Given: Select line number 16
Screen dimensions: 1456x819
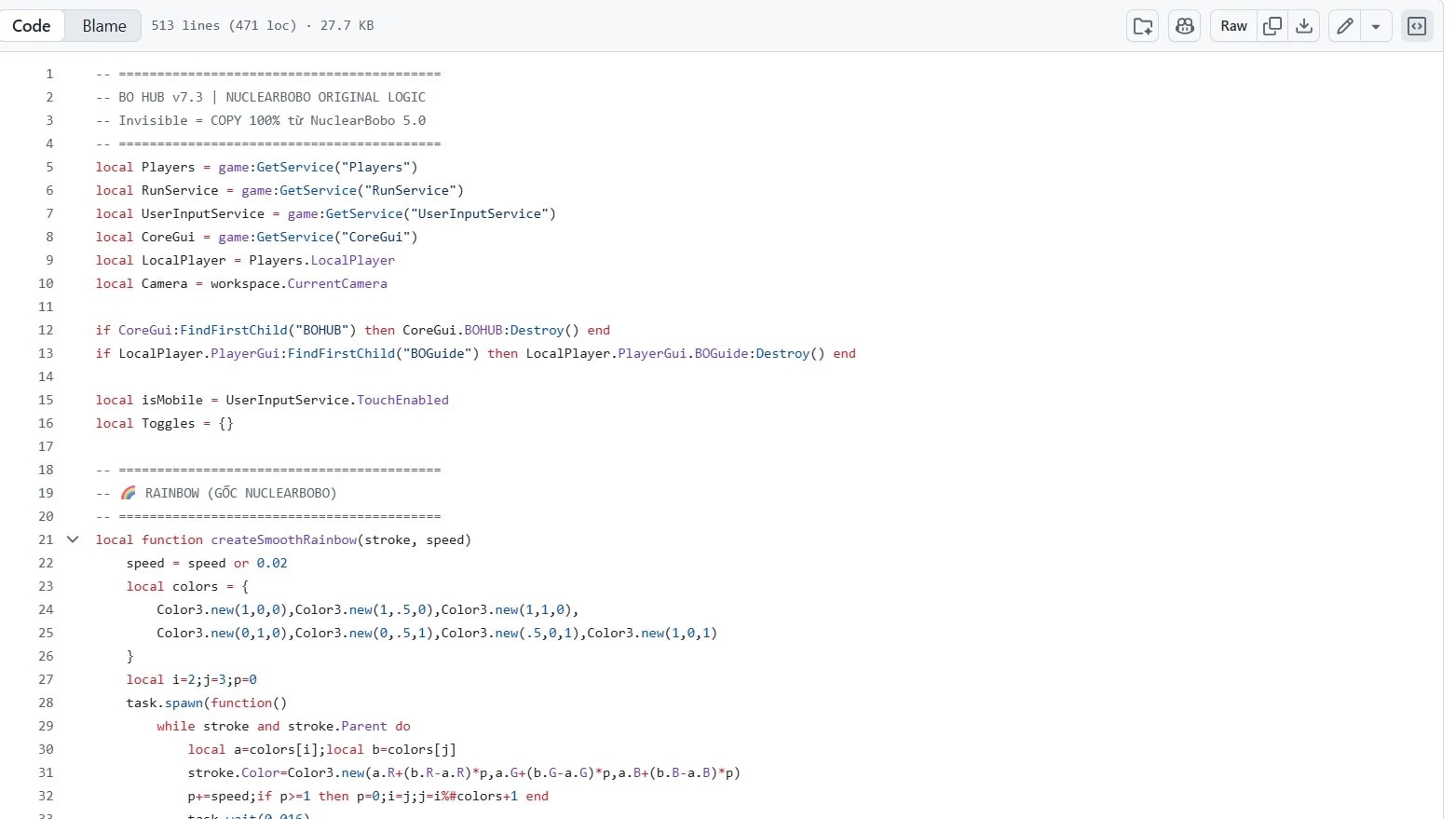Looking at the screenshot, I should tap(46, 423).
